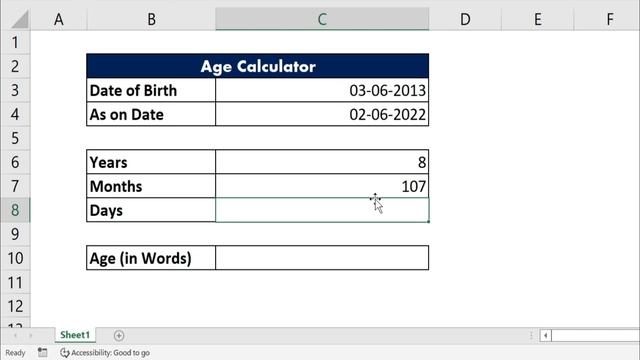The image size is (640, 360).
Task: Click the horizontal scrollbar track
Action: pyautogui.click(x=596, y=336)
